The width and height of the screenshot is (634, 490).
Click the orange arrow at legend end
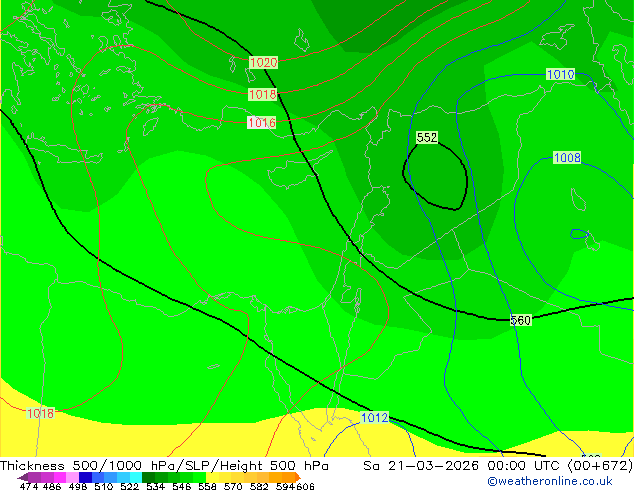point(298,477)
